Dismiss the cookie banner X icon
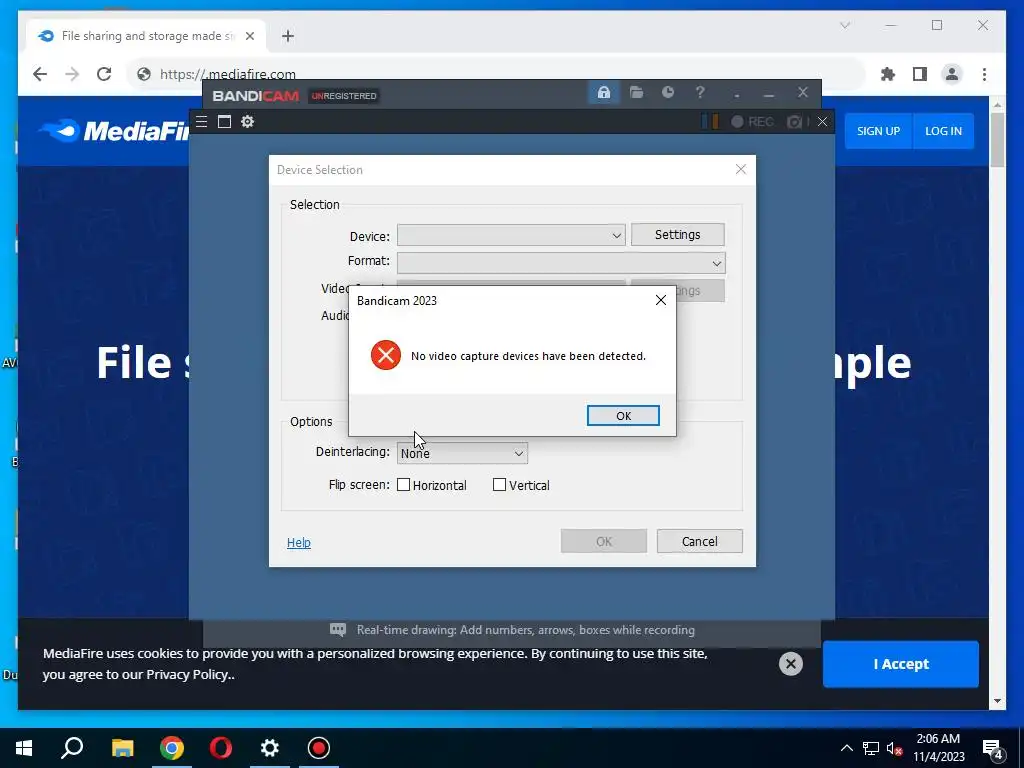This screenshot has height=768, width=1024. pyautogui.click(x=790, y=664)
